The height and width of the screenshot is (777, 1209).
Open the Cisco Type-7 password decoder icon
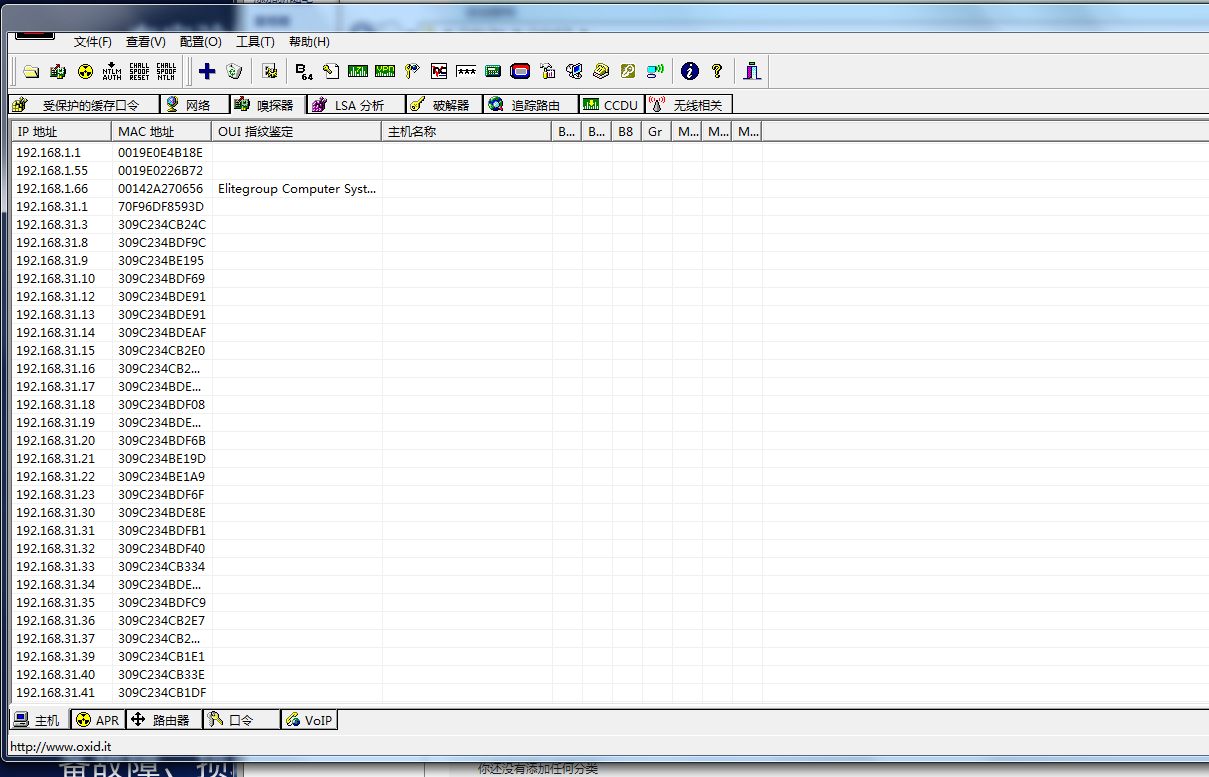[x=358, y=71]
